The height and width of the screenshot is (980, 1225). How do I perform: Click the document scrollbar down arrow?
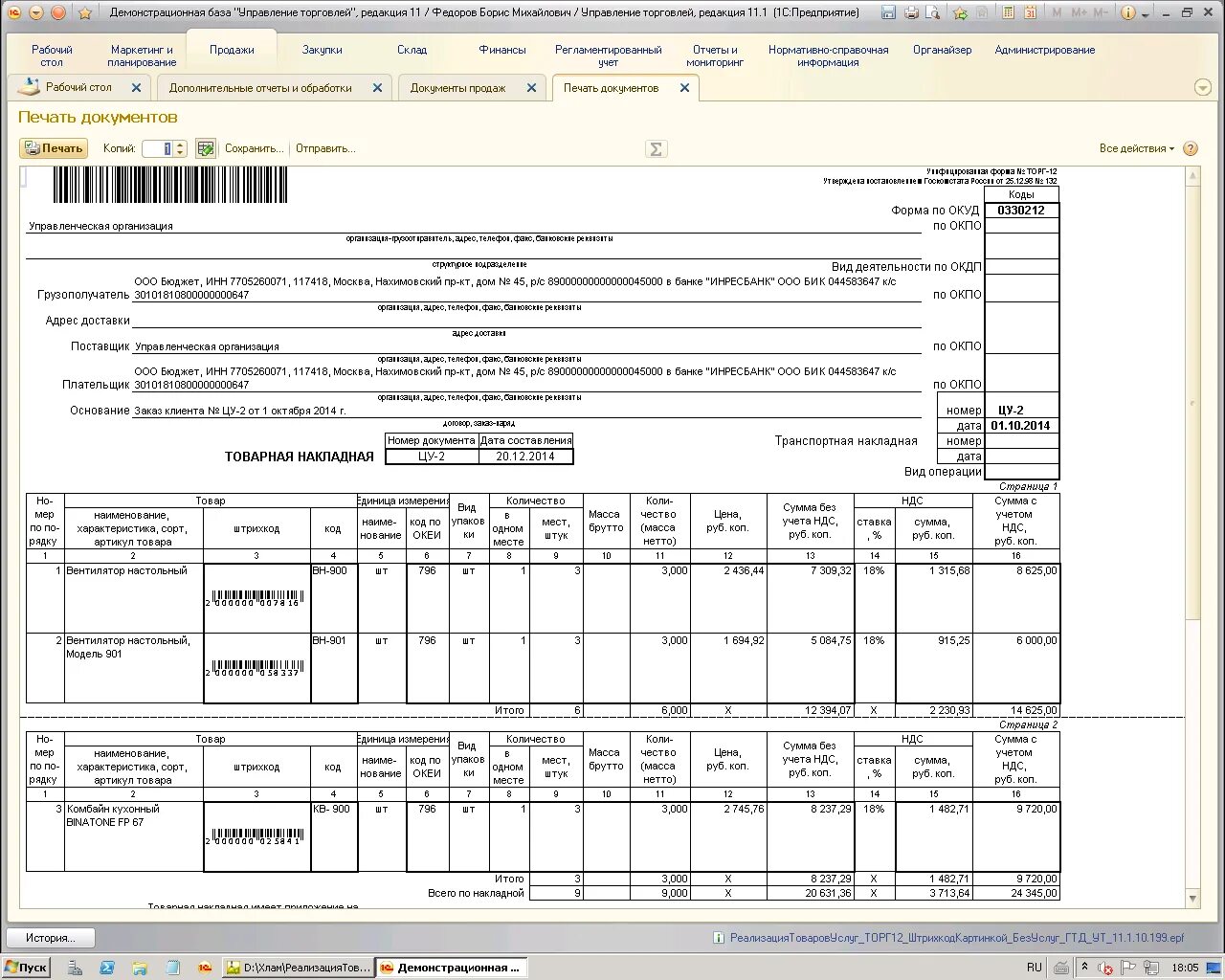click(x=1192, y=899)
